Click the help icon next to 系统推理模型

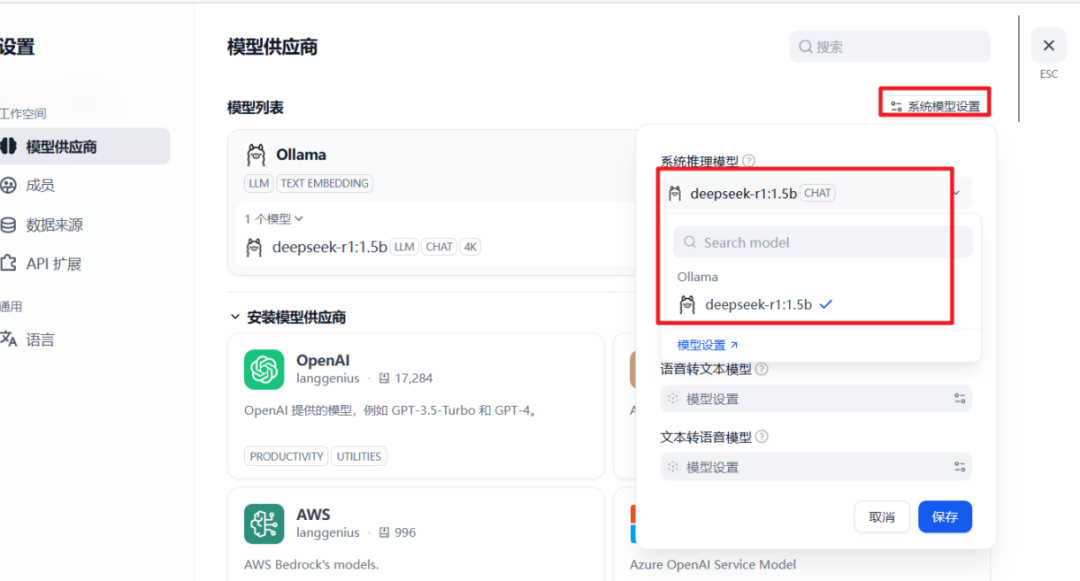[x=749, y=160]
